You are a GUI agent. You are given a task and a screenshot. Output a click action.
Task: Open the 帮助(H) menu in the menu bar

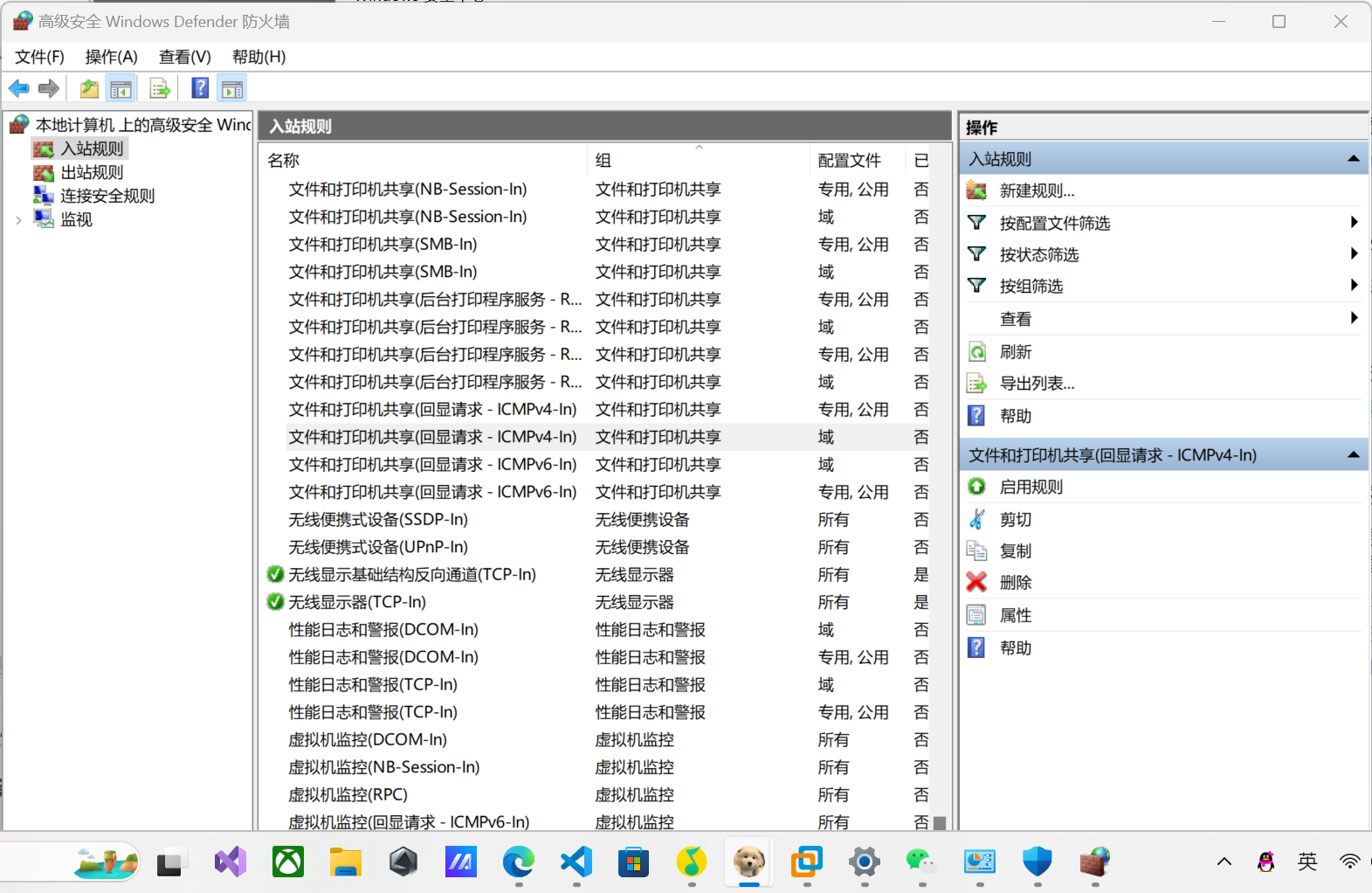click(x=259, y=57)
